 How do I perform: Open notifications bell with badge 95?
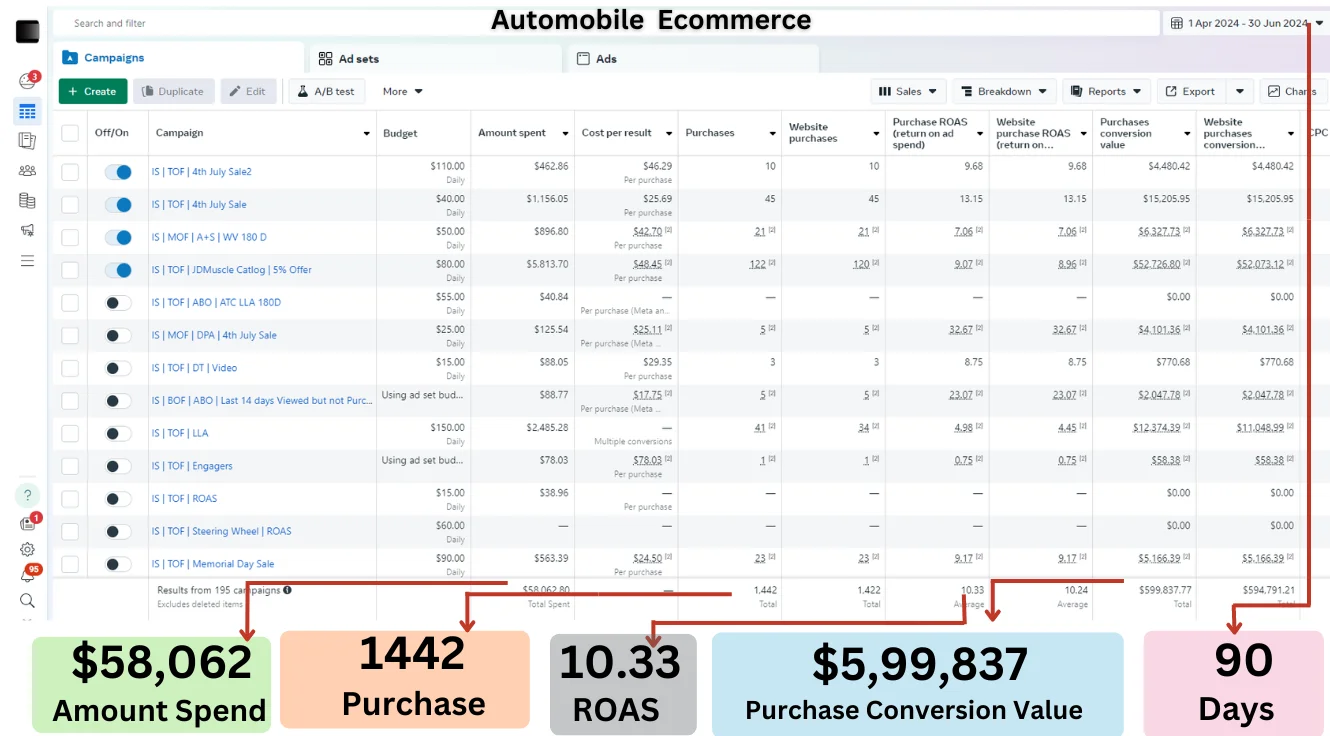point(27,575)
